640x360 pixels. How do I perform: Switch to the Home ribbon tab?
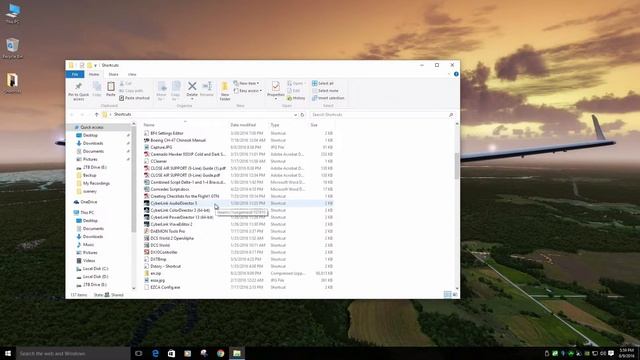[x=94, y=74]
